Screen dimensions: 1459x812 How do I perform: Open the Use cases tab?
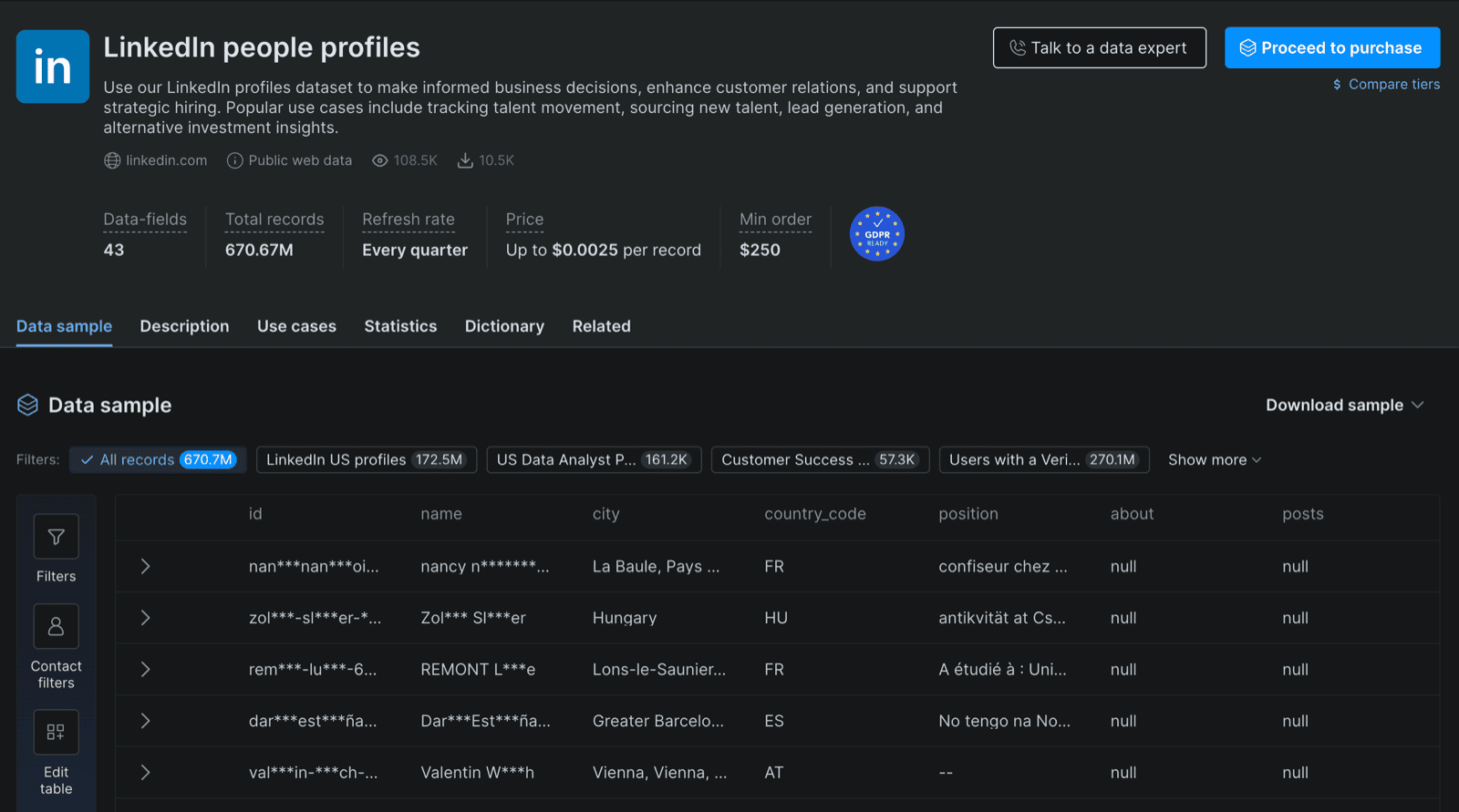click(296, 326)
